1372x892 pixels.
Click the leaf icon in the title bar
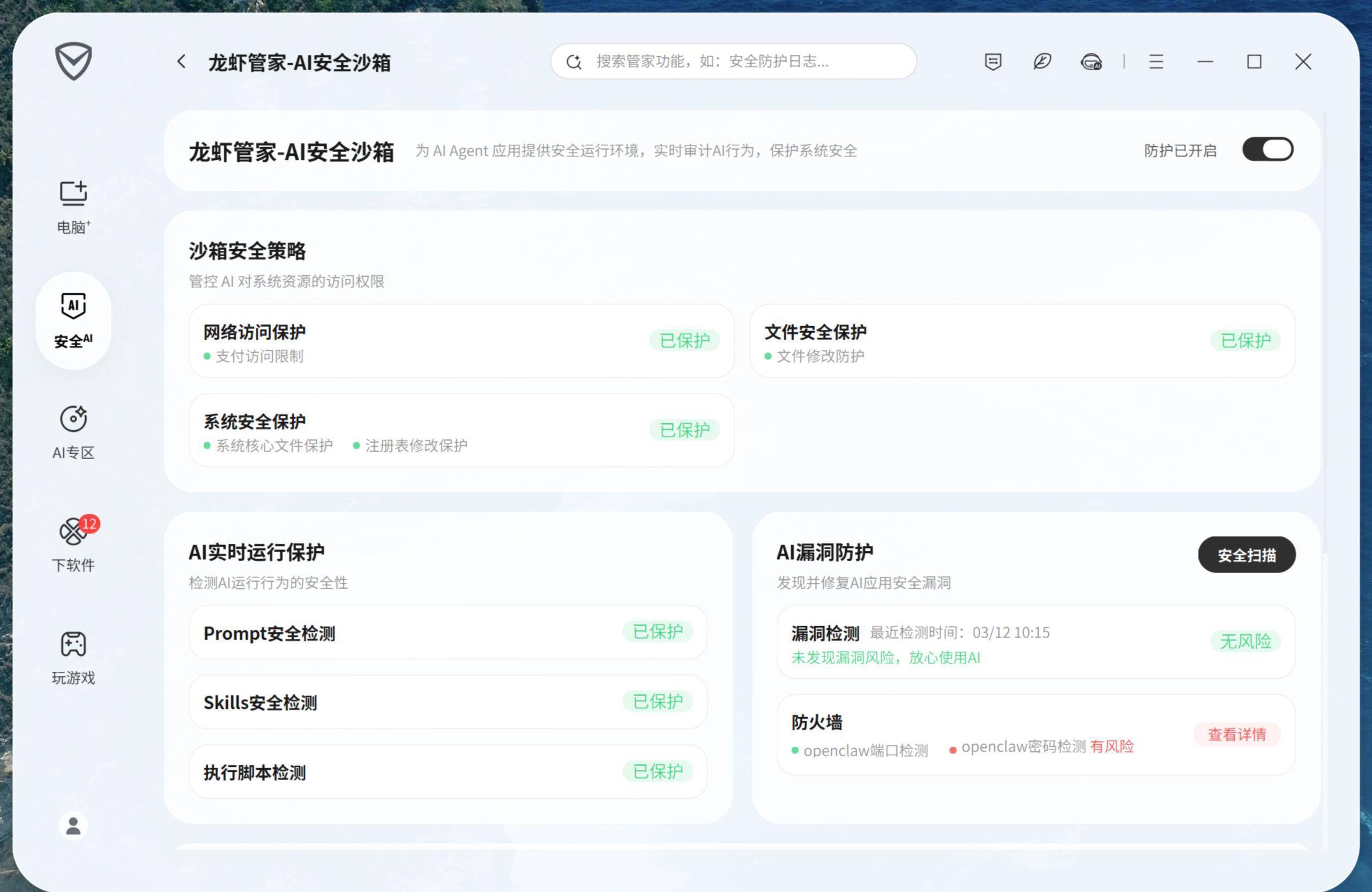click(x=1042, y=62)
